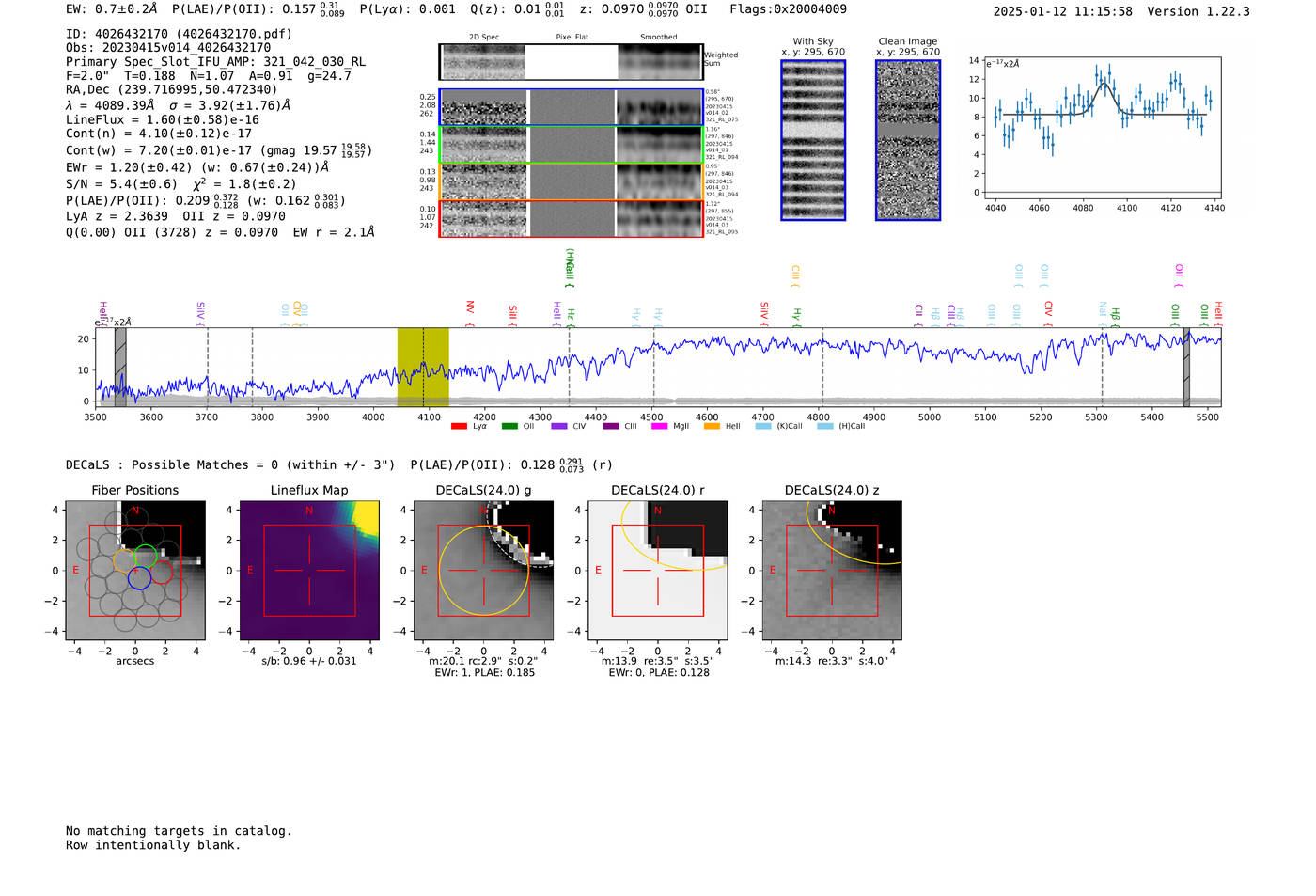
Task: Click the P(Lyα): 0.001 header value
Action: (x=407, y=9)
